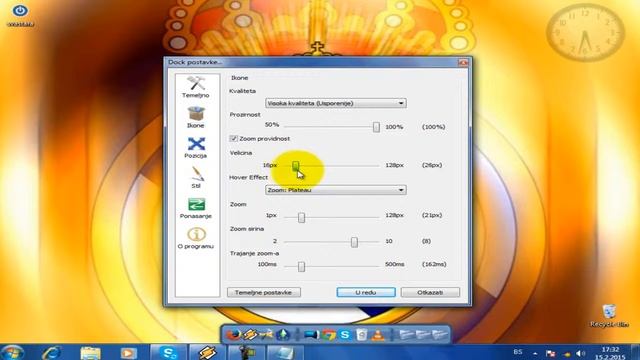Switch to the Ponasanje section
The image size is (640, 360).
click(x=196, y=208)
